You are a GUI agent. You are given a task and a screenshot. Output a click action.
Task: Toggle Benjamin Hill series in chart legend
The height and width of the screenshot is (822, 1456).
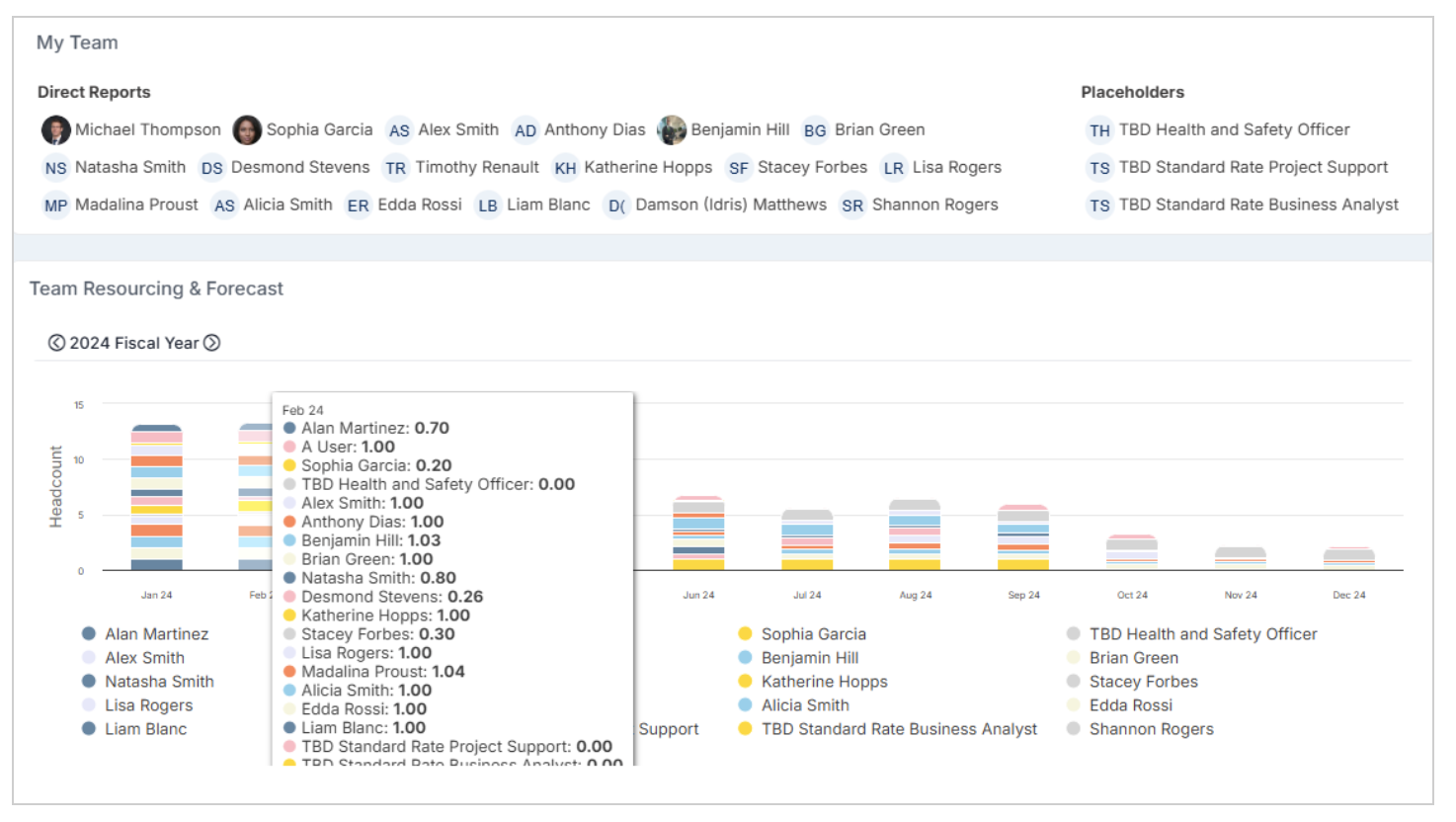(798, 658)
